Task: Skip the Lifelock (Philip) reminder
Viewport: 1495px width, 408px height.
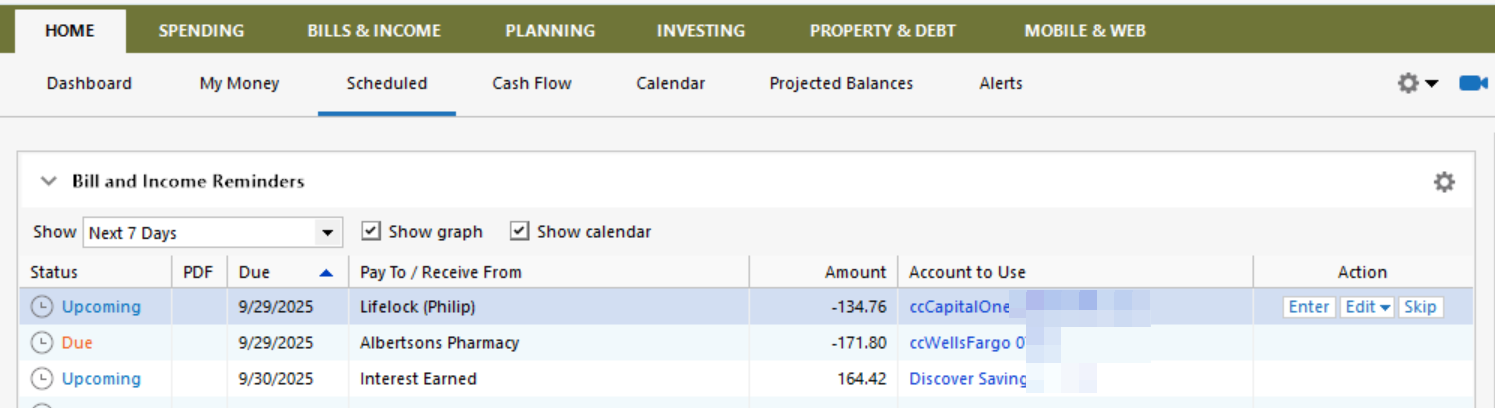Action: click(x=1420, y=307)
